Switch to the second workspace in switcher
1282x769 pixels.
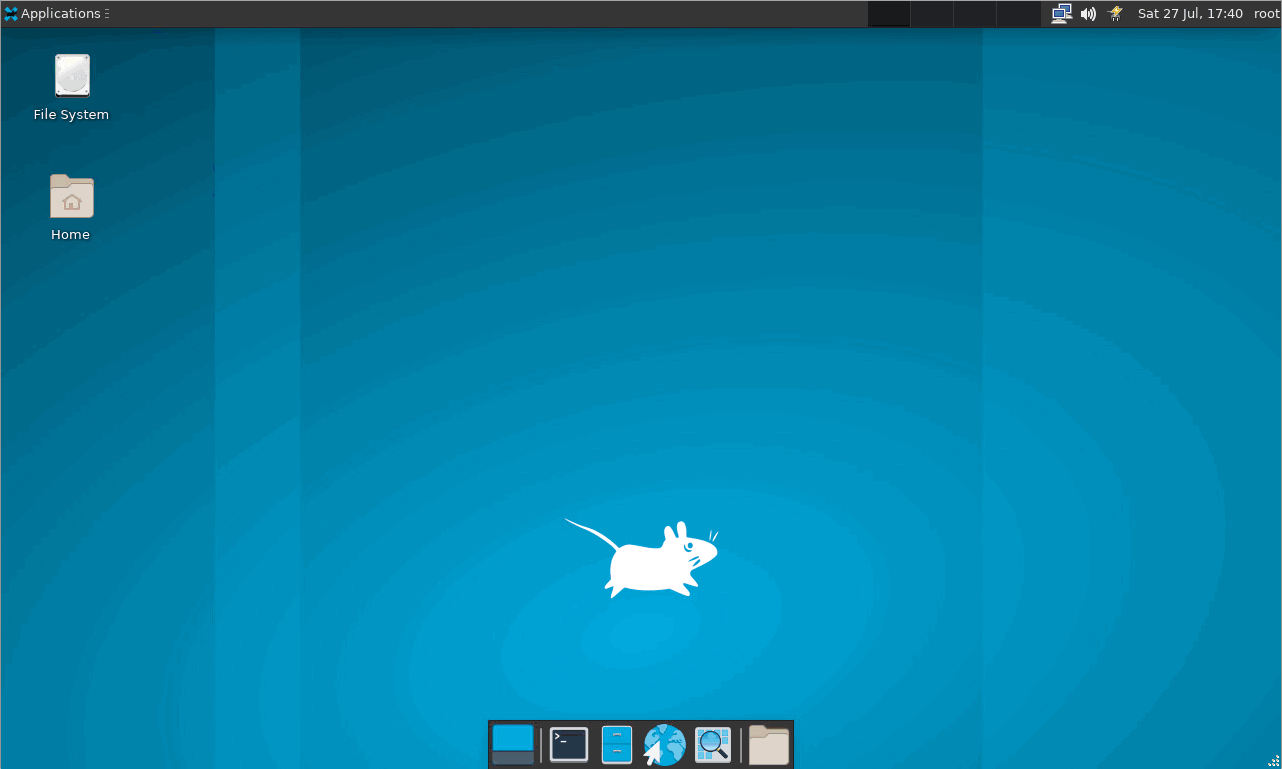(932, 14)
